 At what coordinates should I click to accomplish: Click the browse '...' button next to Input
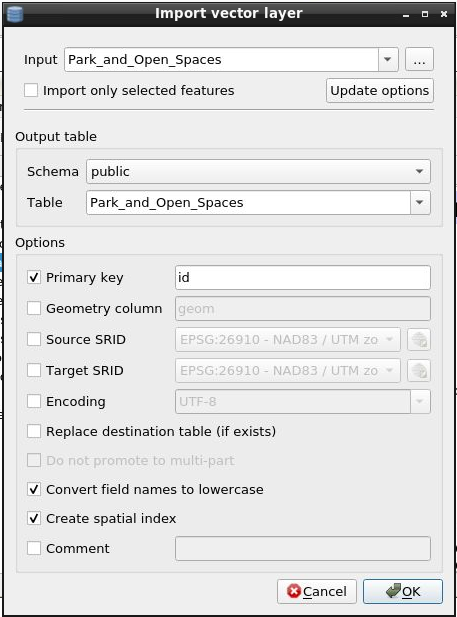tap(419, 59)
